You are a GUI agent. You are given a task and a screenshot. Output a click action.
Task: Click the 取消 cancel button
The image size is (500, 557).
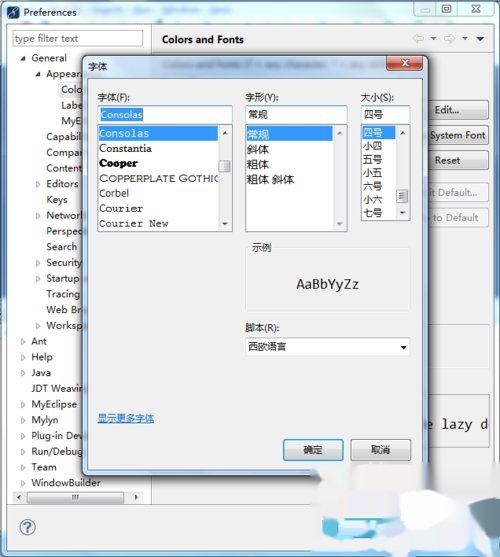click(380, 450)
